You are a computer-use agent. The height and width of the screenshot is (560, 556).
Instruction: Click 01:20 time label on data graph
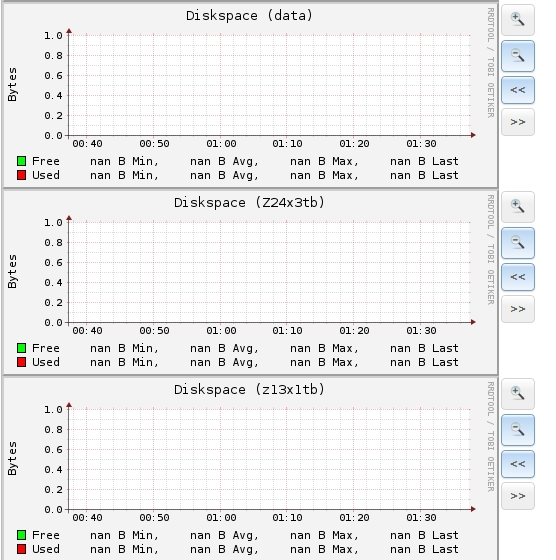click(354, 144)
